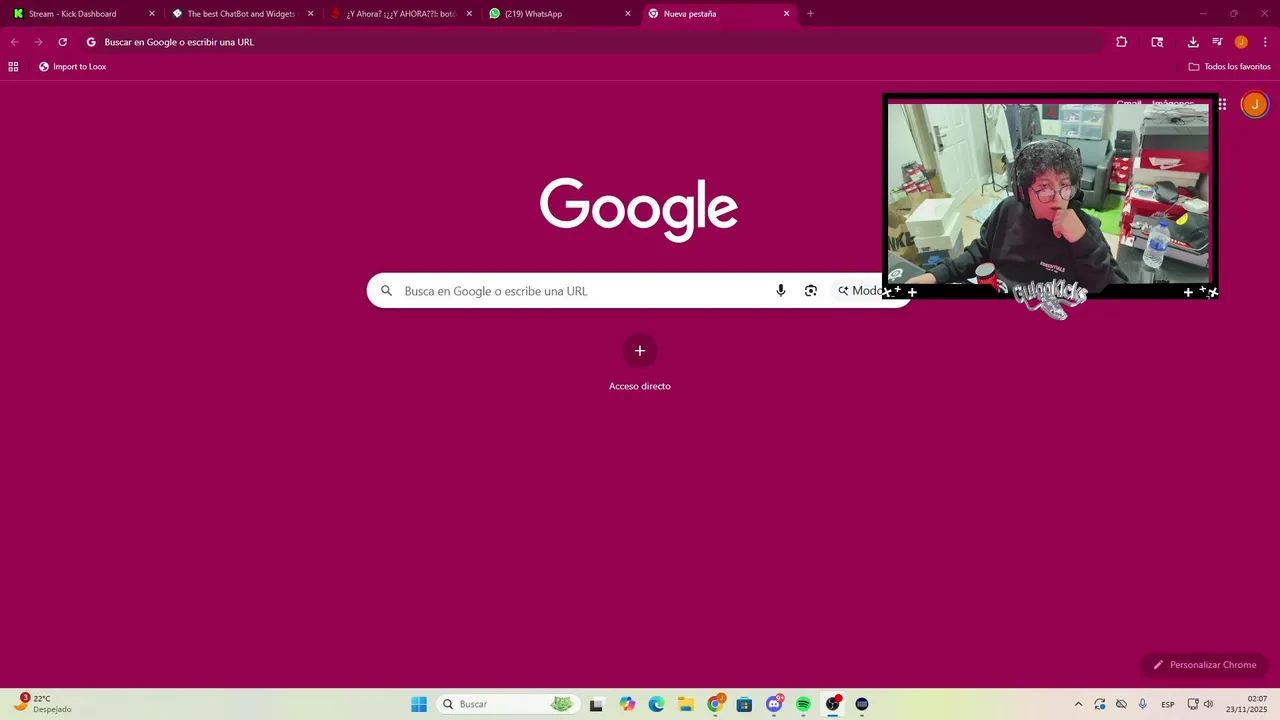Open Google account avatar on page
1280x720 pixels.
coord(1254,104)
